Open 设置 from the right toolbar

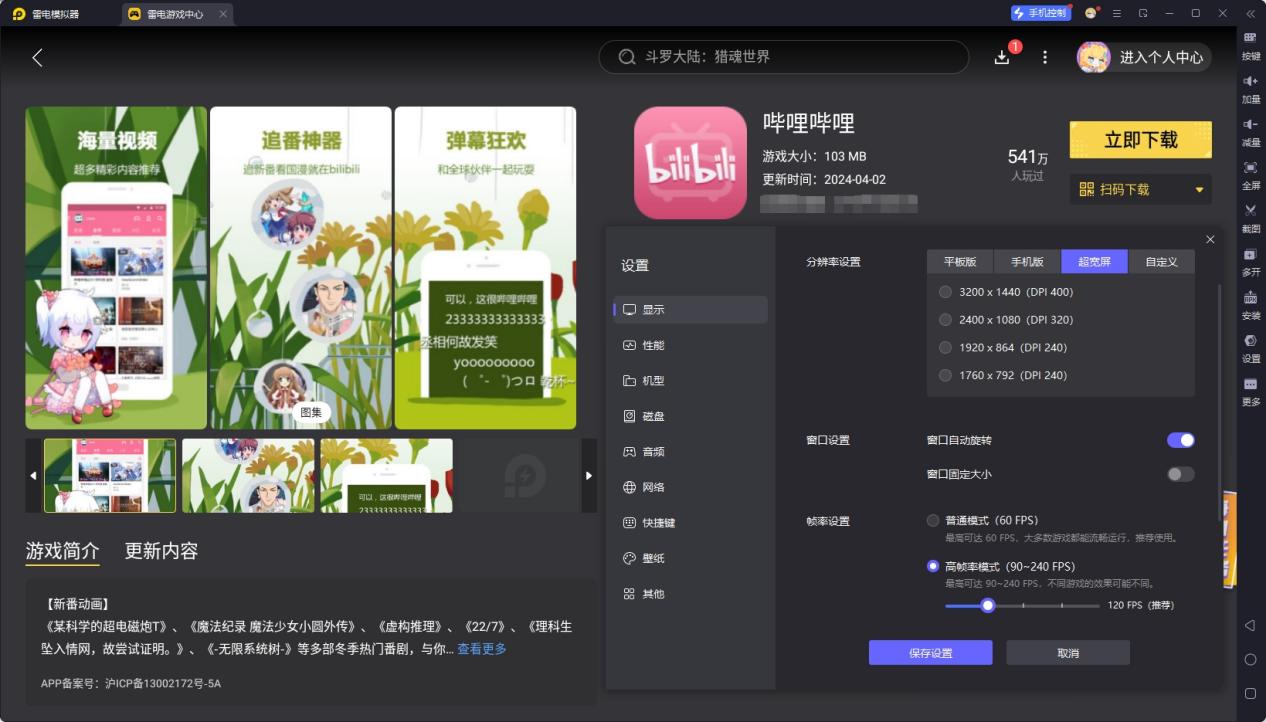pos(1250,346)
